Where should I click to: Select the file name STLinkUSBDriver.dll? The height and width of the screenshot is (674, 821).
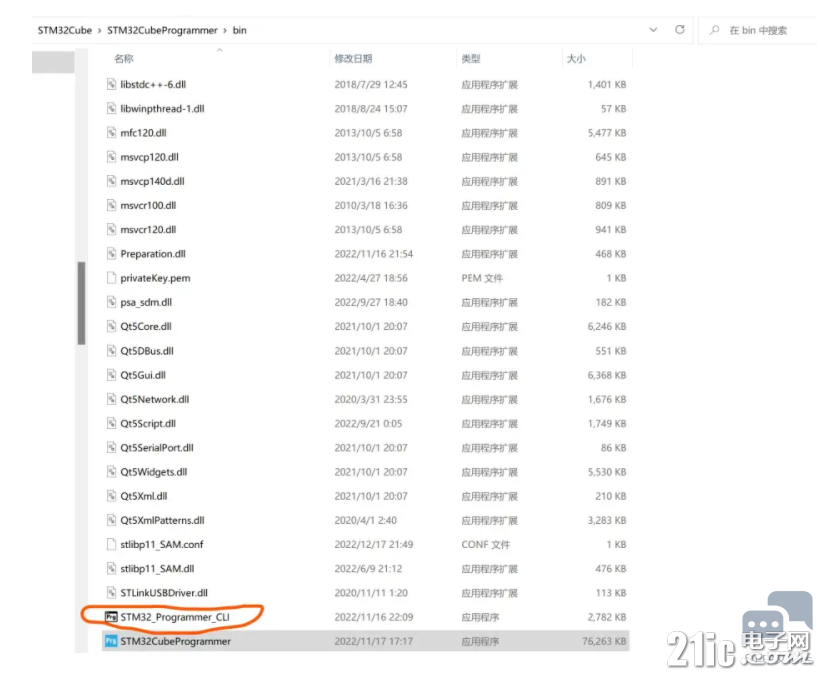point(164,592)
